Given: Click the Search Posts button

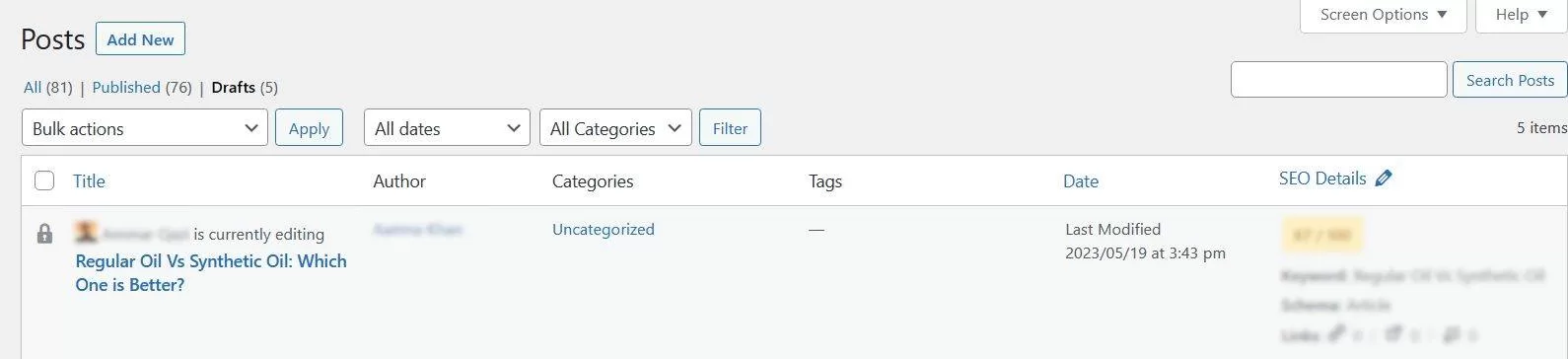Looking at the screenshot, I should coord(1510,80).
